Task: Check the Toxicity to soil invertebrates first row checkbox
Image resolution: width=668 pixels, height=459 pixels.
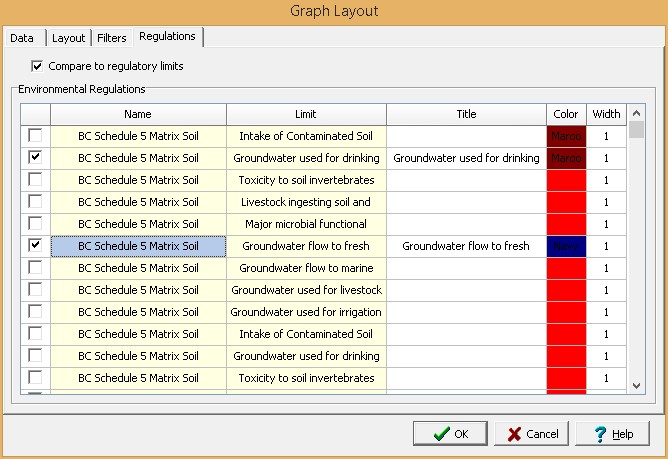Action: pyautogui.click(x=35, y=180)
